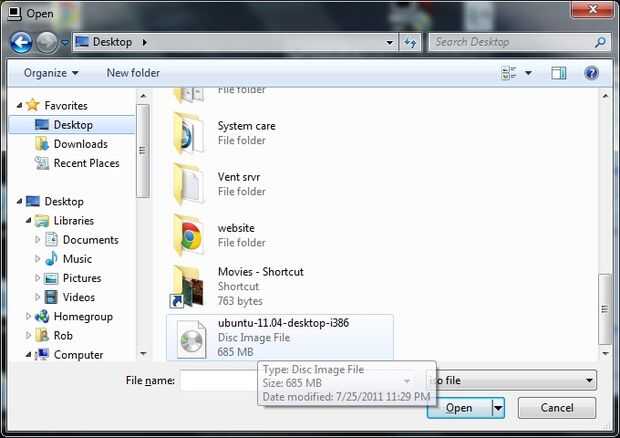This screenshot has width=620, height=438.
Task: Collapse the Favorites group
Action: coord(19,105)
